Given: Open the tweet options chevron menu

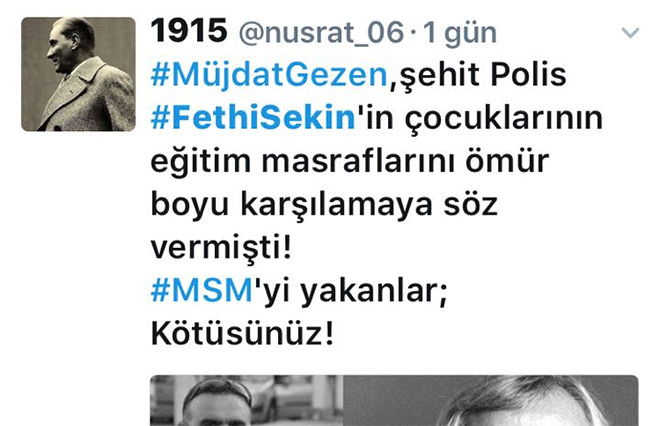Looking at the screenshot, I should 630,33.
